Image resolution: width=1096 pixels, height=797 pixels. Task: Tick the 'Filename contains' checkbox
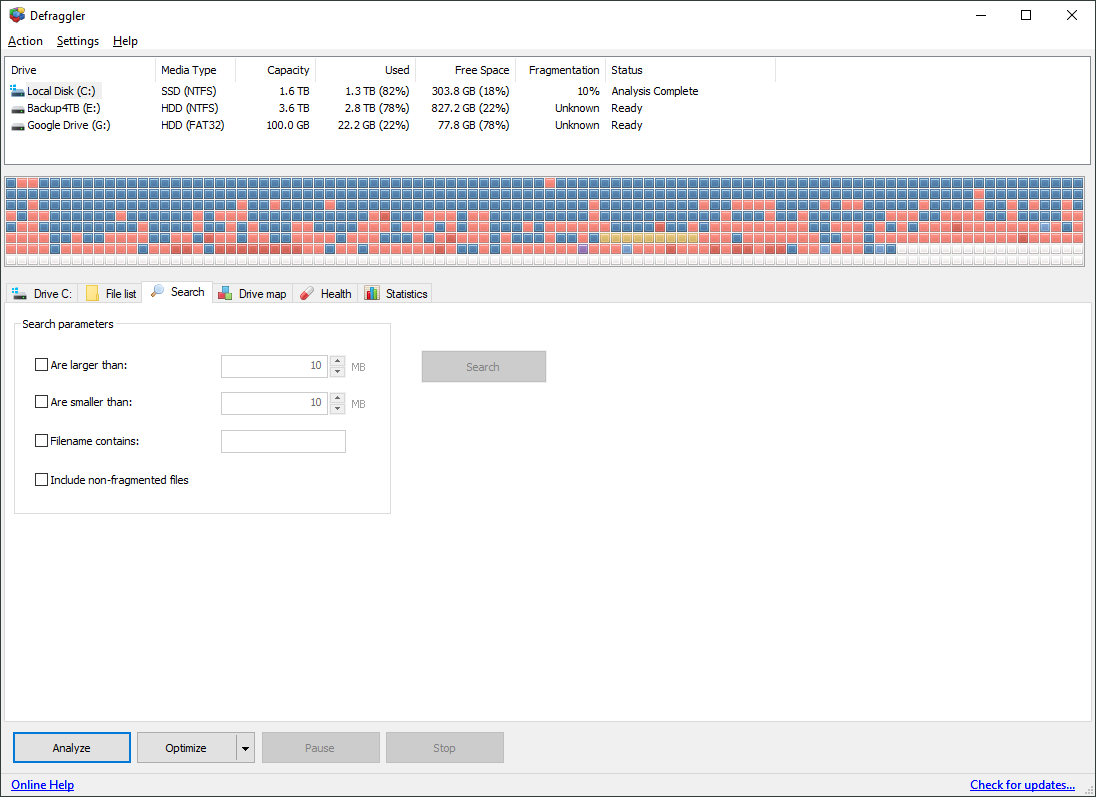[x=41, y=441]
